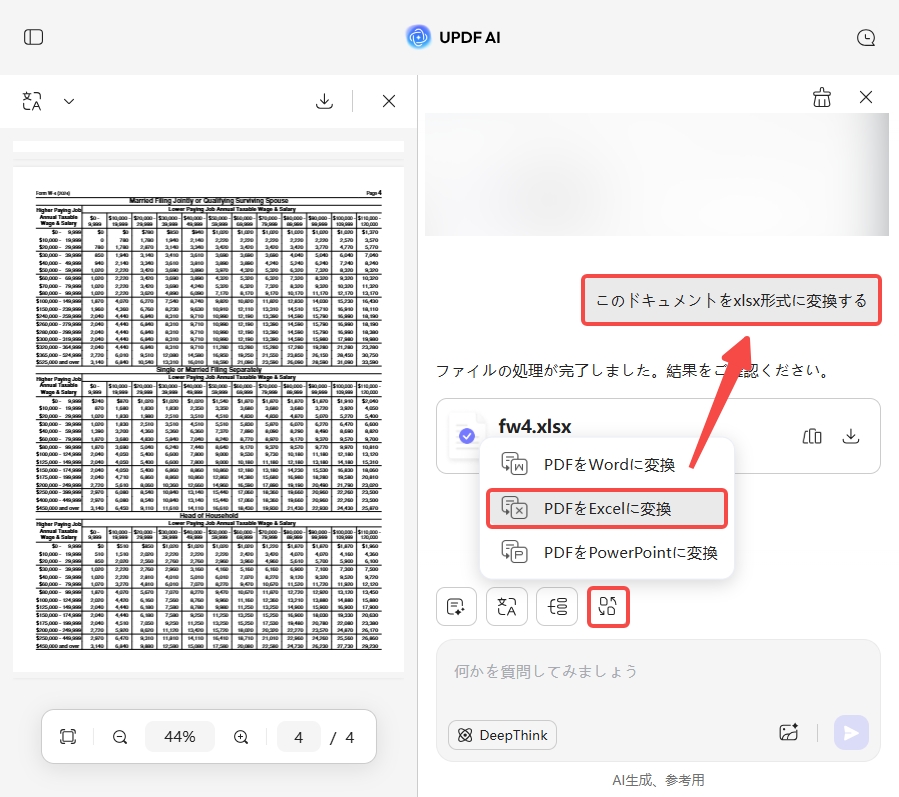This screenshot has width=899, height=797.
Task: Click the blue checkmark on fw4.xlsx
Action: pyautogui.click(x=466, y=437)
